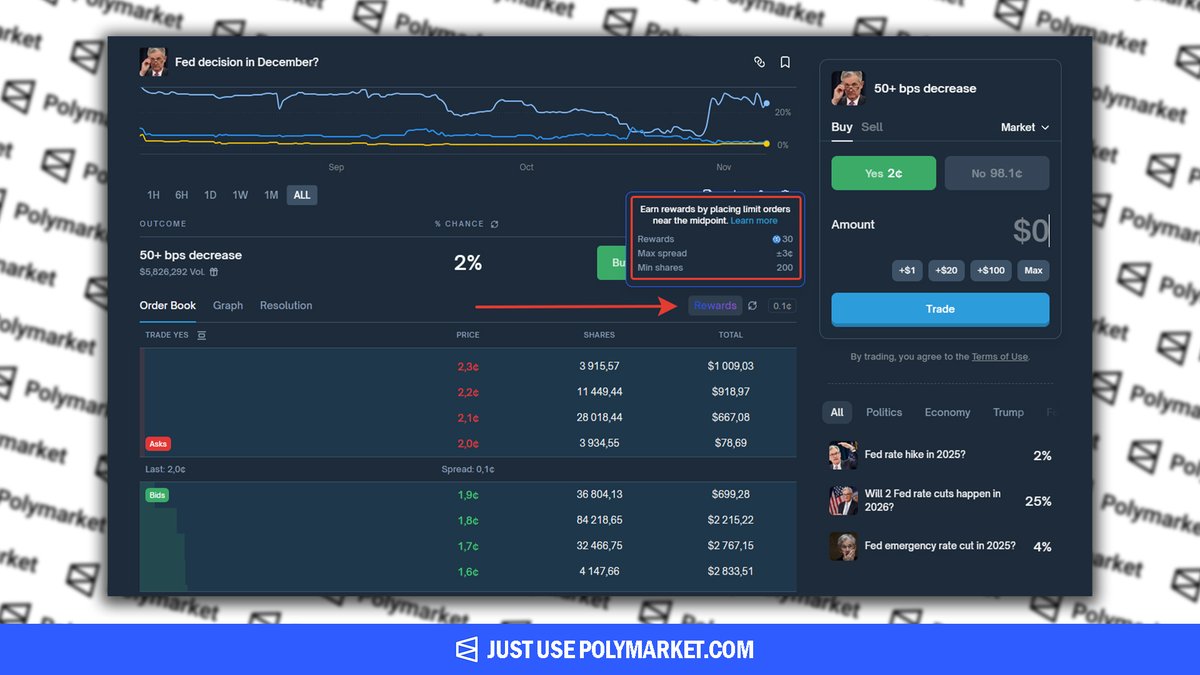Click the Powell avatar beside Fed decision title
1200x675 pixels.
pos(153,62)
